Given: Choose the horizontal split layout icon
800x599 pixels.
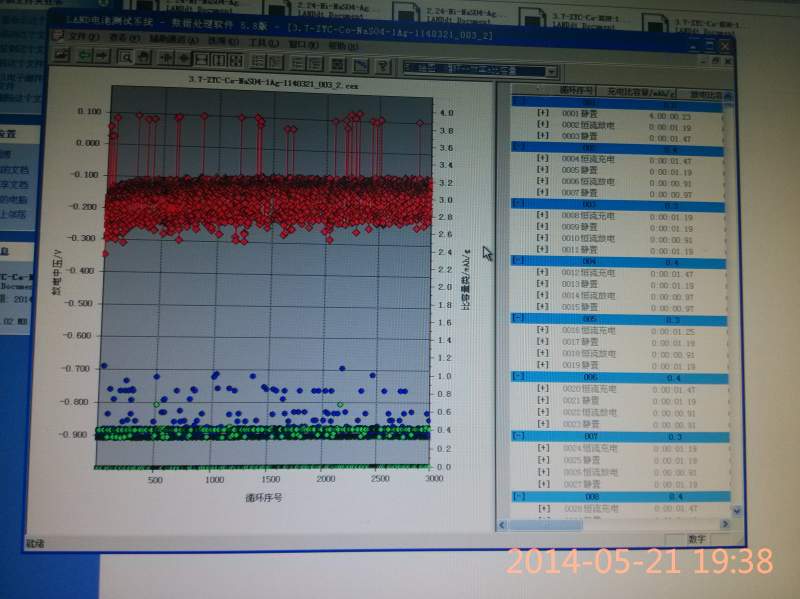Looking at the screenshot, I should click(x=202, y=60).
